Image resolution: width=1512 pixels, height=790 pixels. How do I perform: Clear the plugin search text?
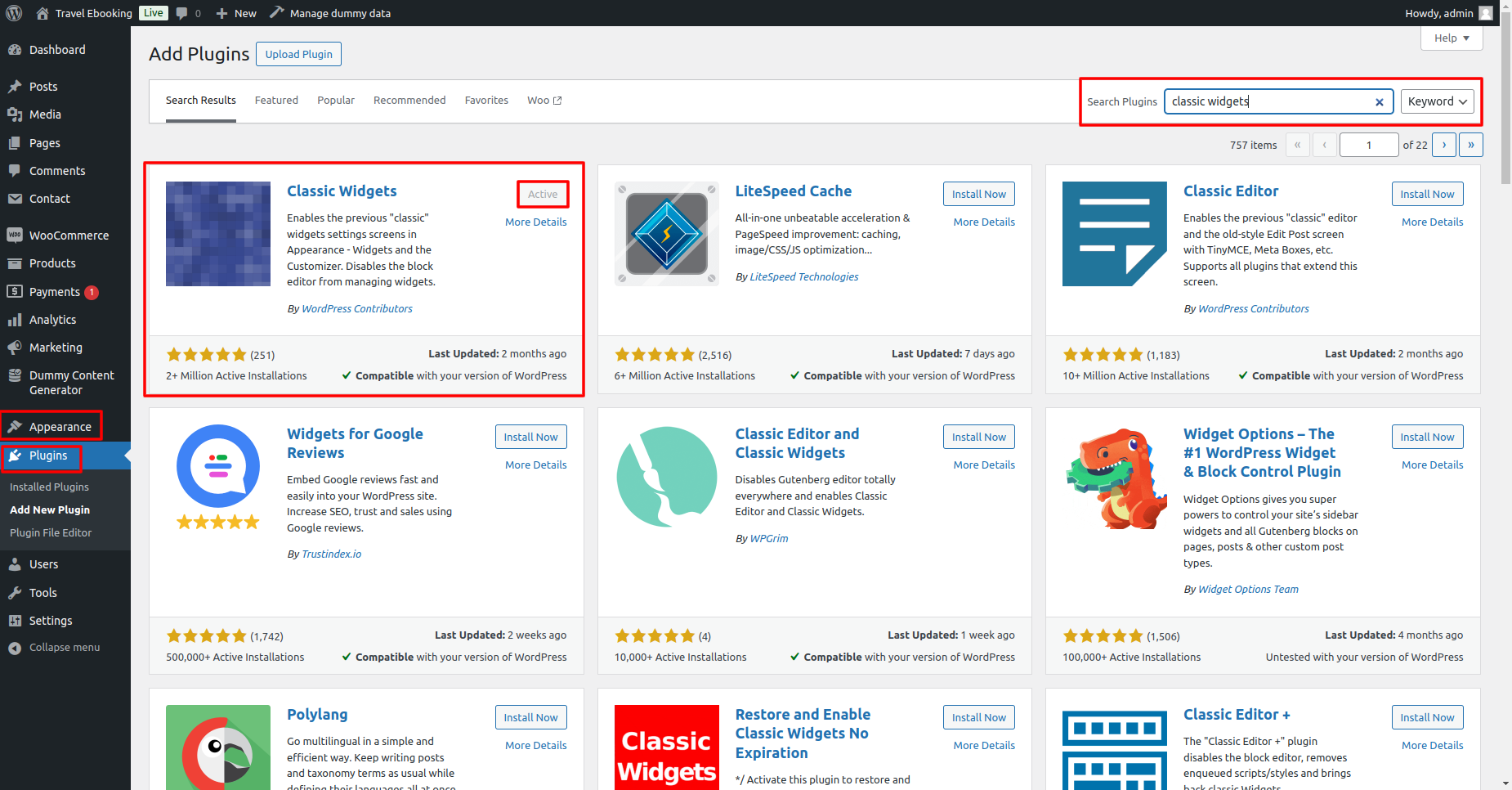tap(1379, 102)
